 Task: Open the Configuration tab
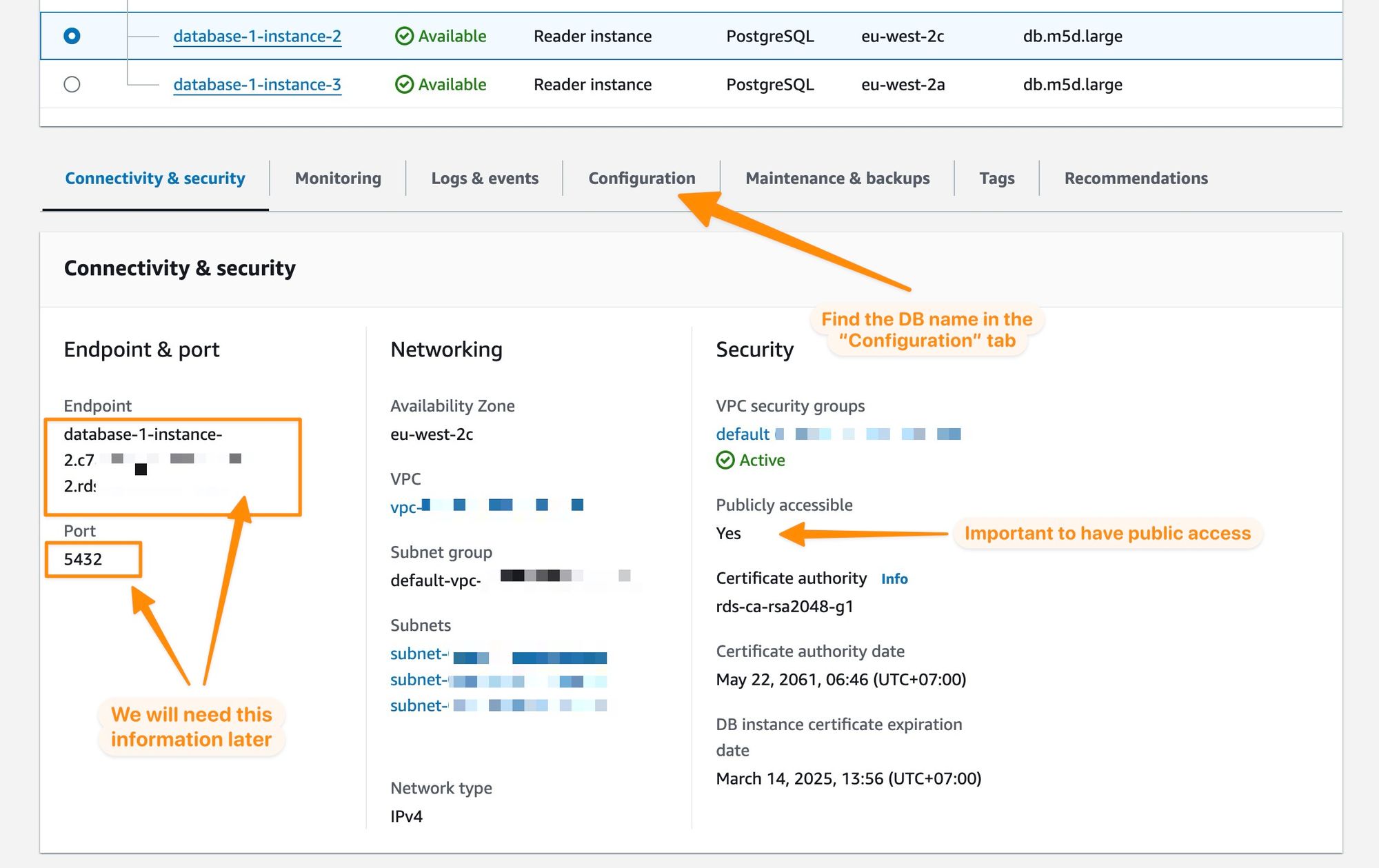click(641, 178)
